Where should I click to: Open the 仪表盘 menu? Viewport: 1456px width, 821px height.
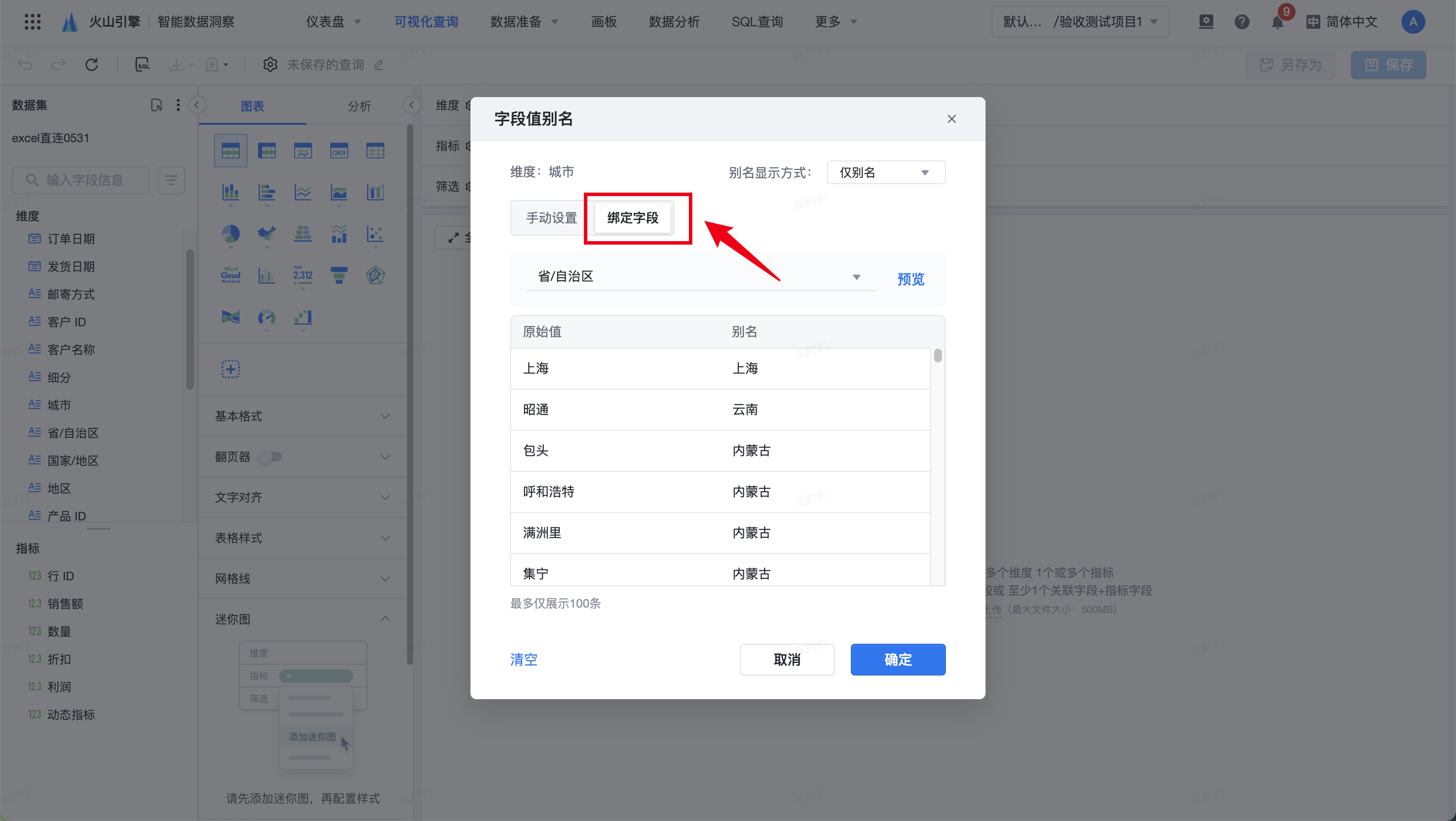(333, 22)
